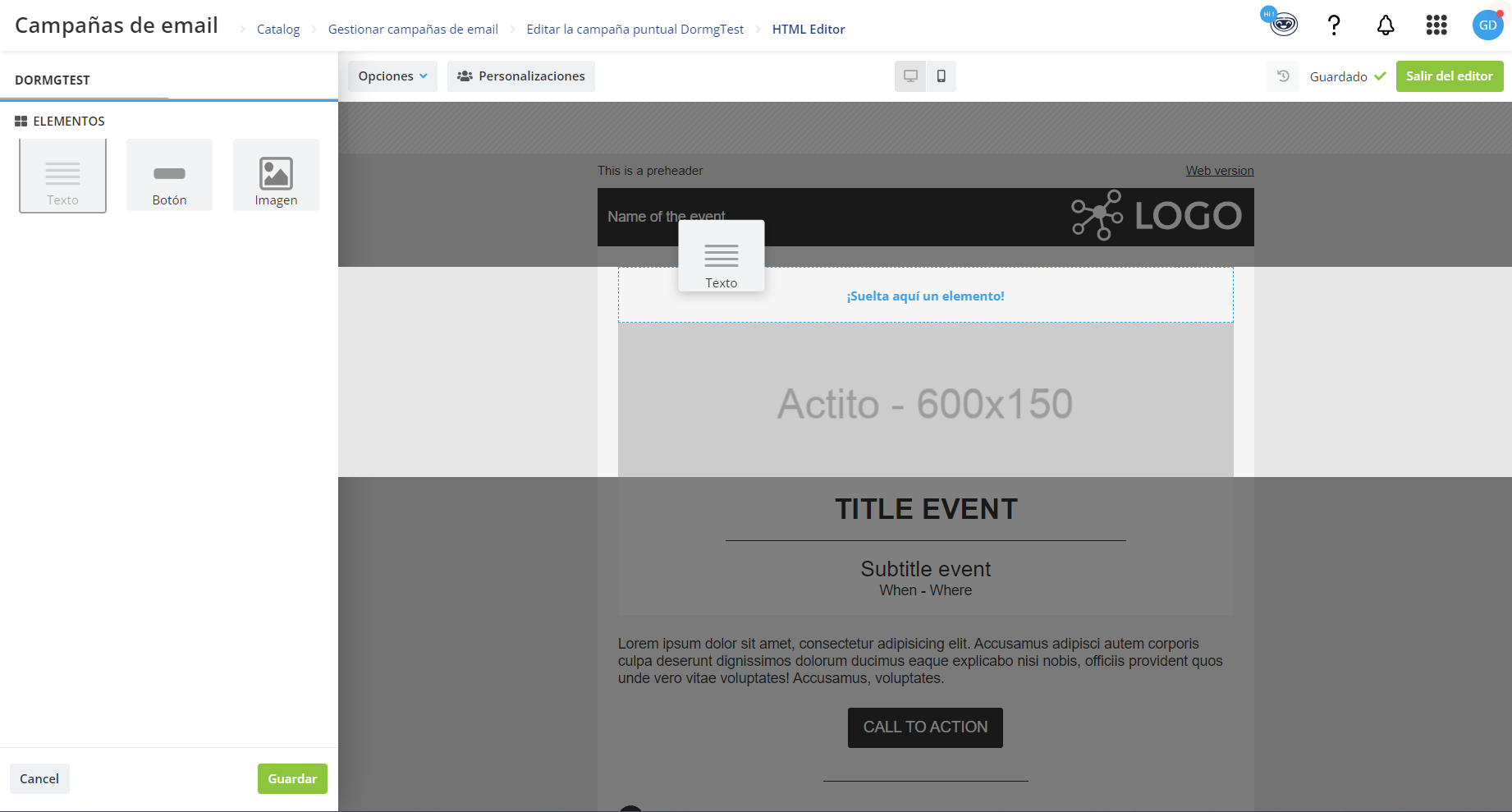Viewport: 1512px width, 812px height.
Task: Expand the Opciones dropdown
Action: click(x=392, y=76)
